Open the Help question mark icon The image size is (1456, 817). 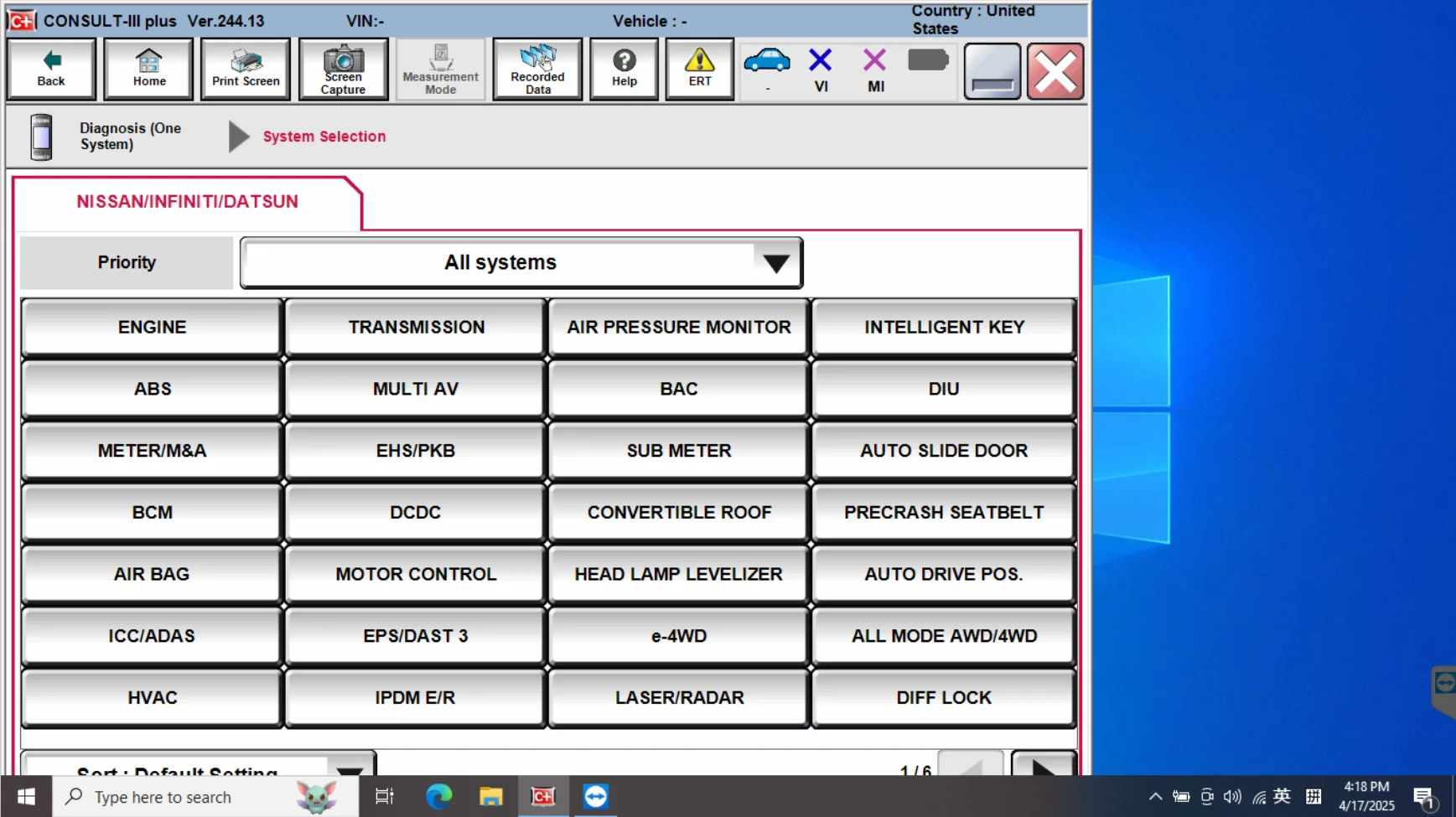click(x=624, y=69)
